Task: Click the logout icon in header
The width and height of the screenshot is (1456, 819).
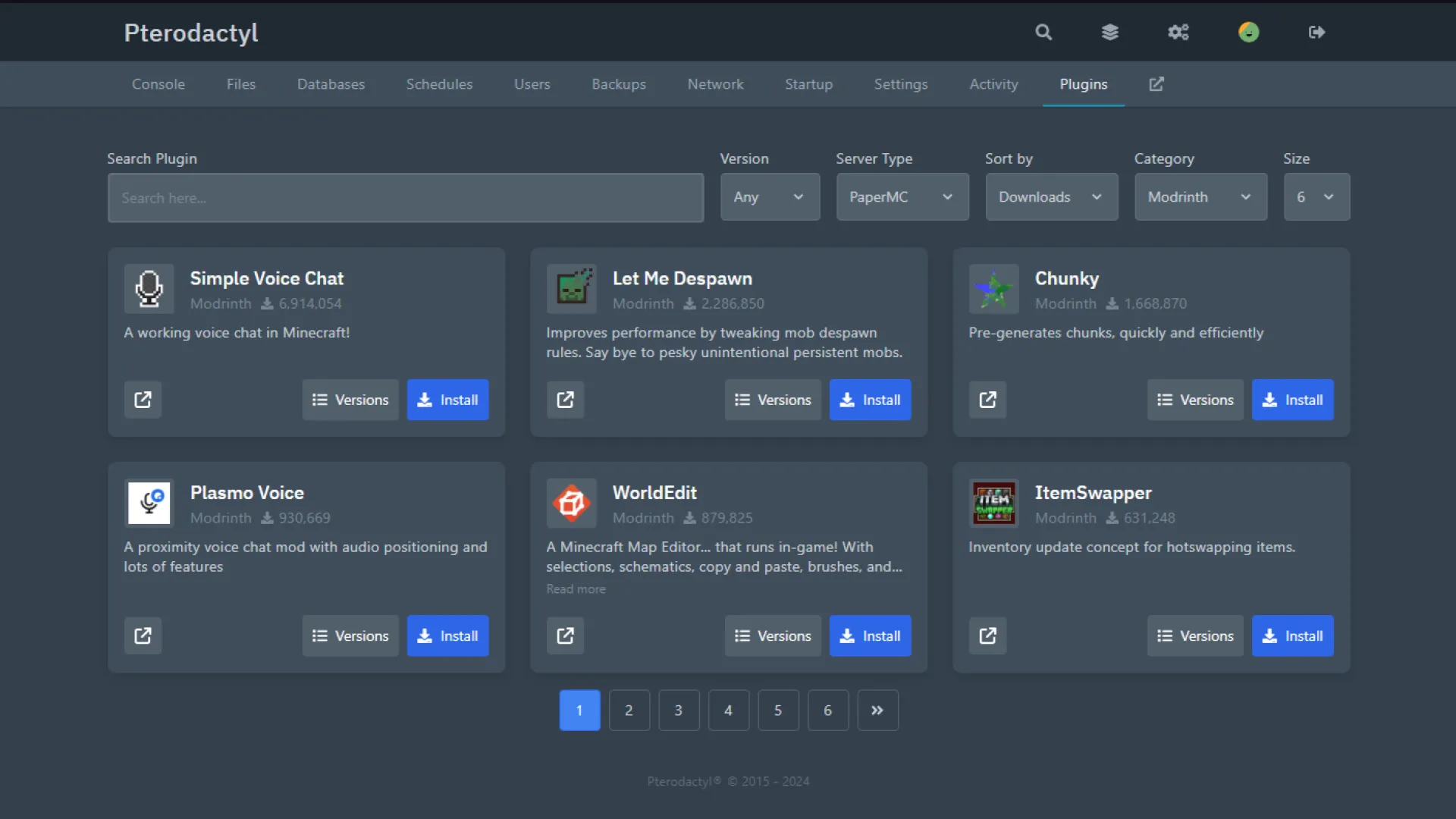Action: 1316,32
